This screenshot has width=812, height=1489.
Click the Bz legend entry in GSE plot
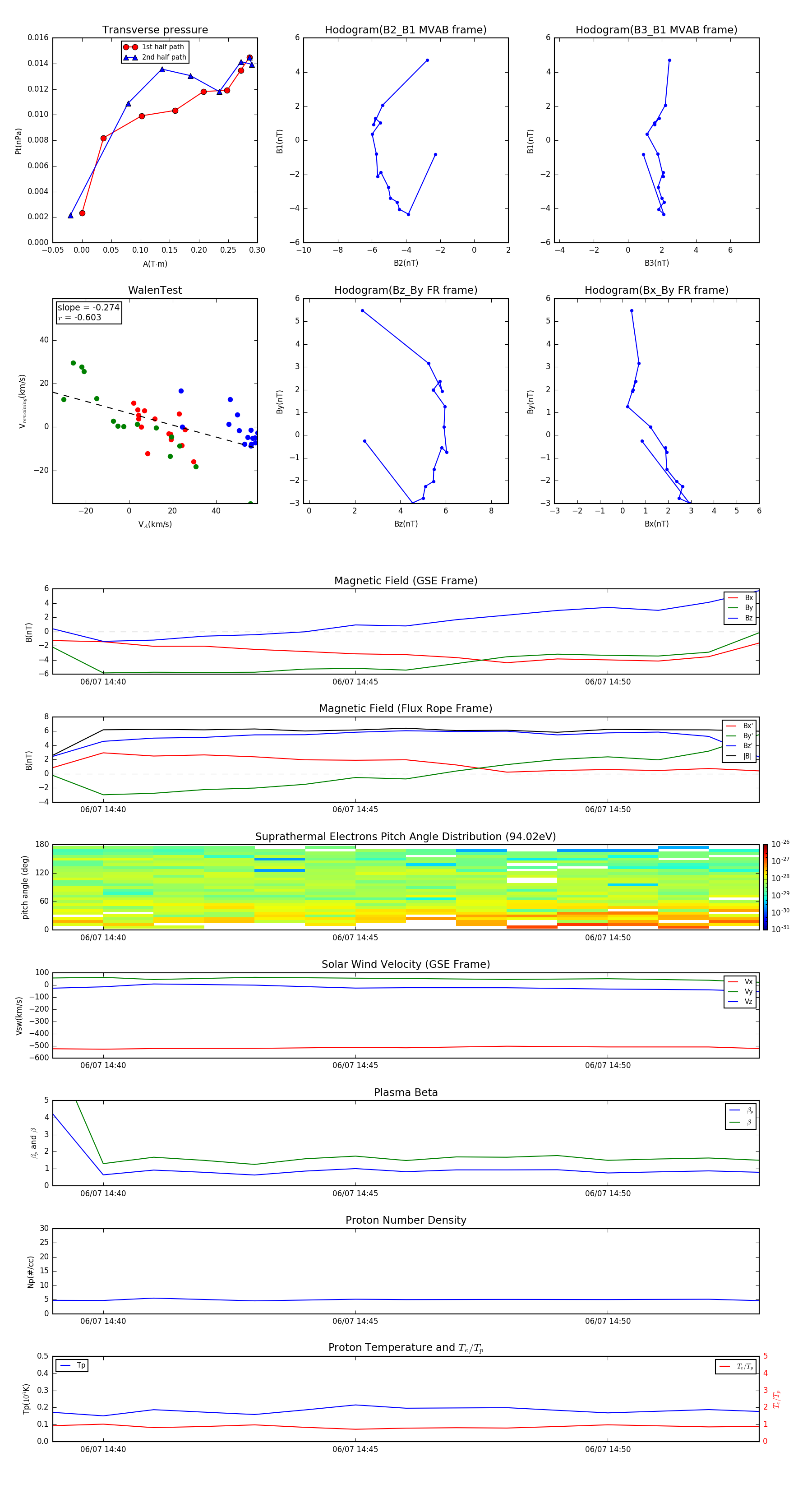point(740,618)
